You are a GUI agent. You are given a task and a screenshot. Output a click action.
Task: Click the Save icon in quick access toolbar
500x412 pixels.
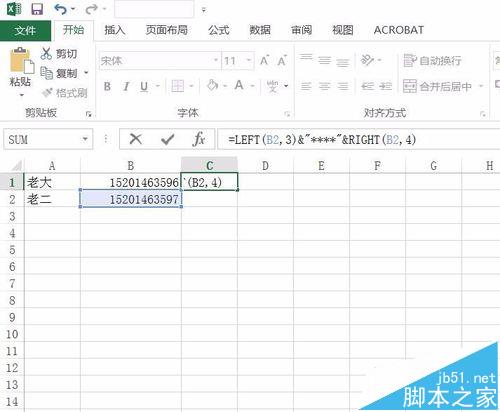pos(37,9)
